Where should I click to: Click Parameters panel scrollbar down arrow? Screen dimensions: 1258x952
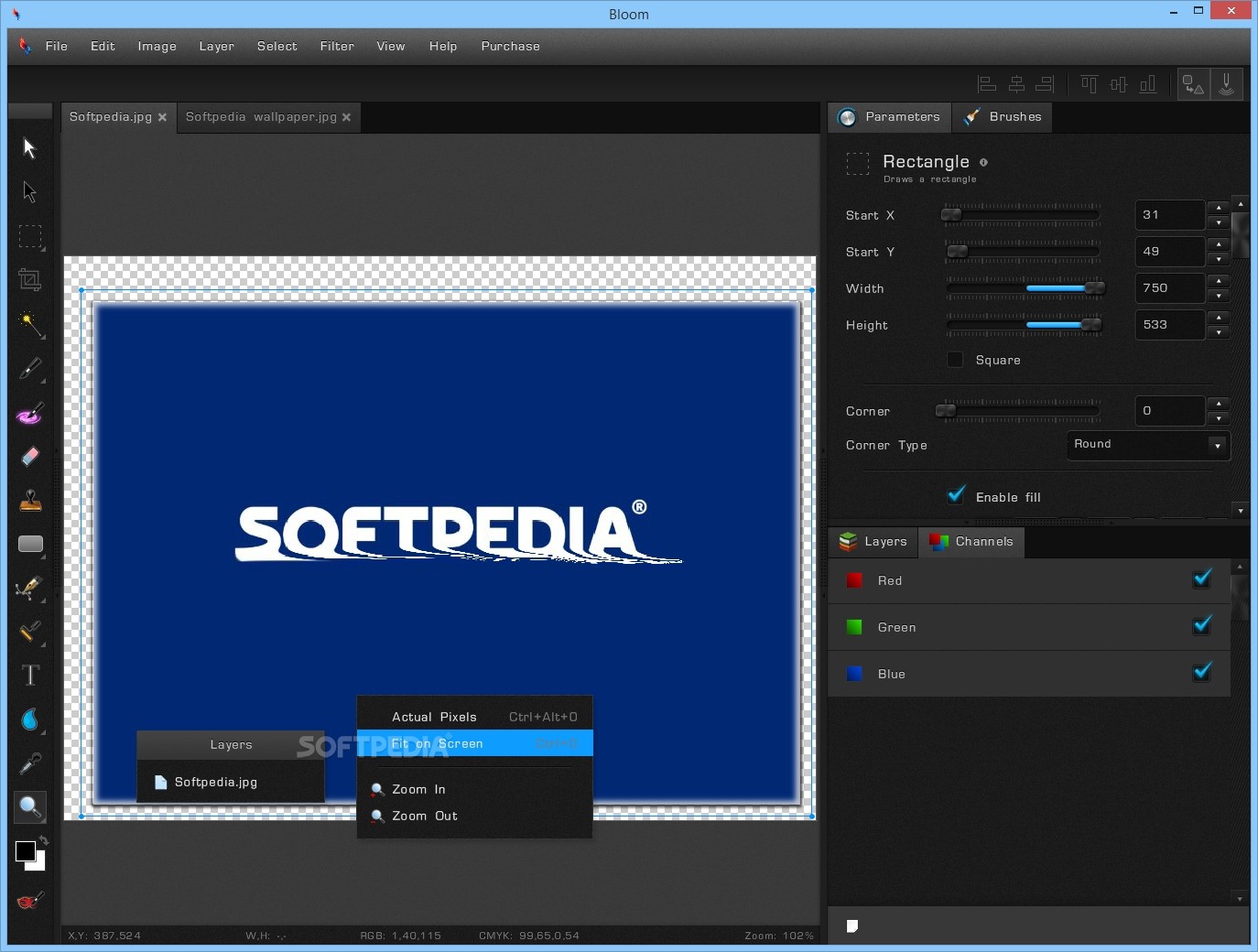(x=1241, y=511)
